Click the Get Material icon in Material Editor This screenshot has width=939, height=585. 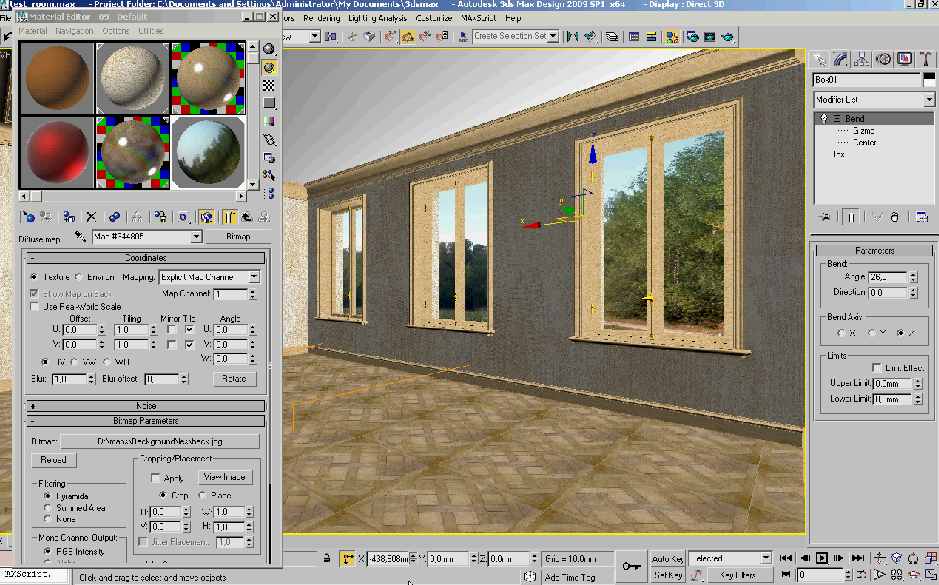click(x=28, y=217)
